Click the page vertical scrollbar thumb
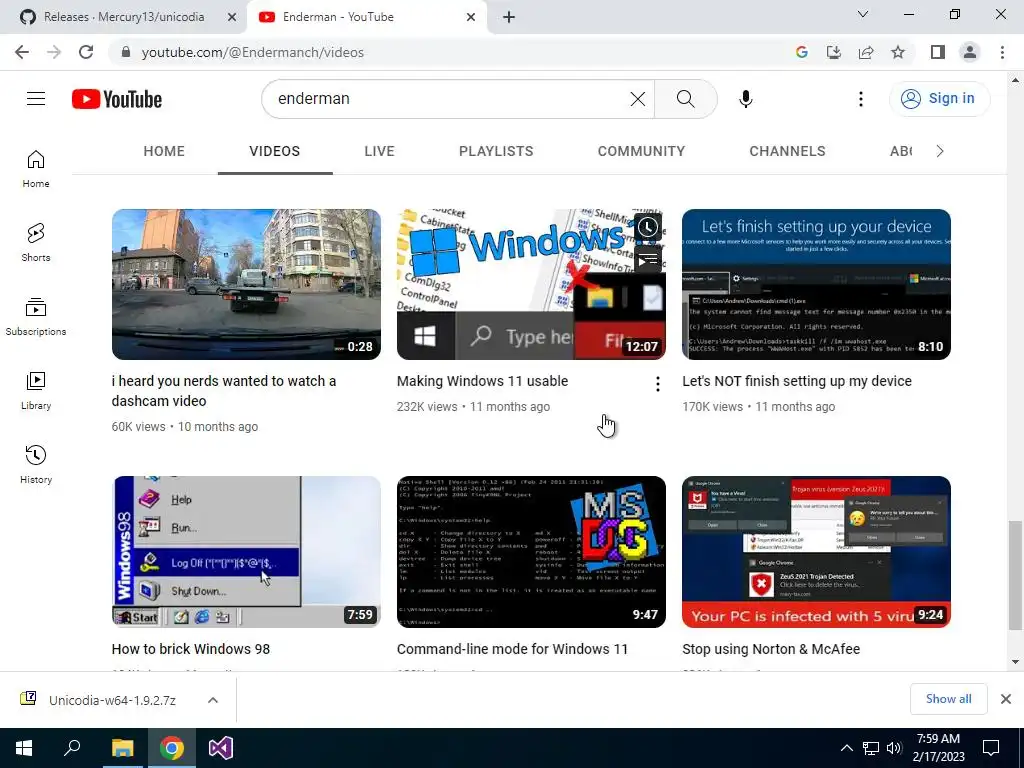 coord(1014,575)
